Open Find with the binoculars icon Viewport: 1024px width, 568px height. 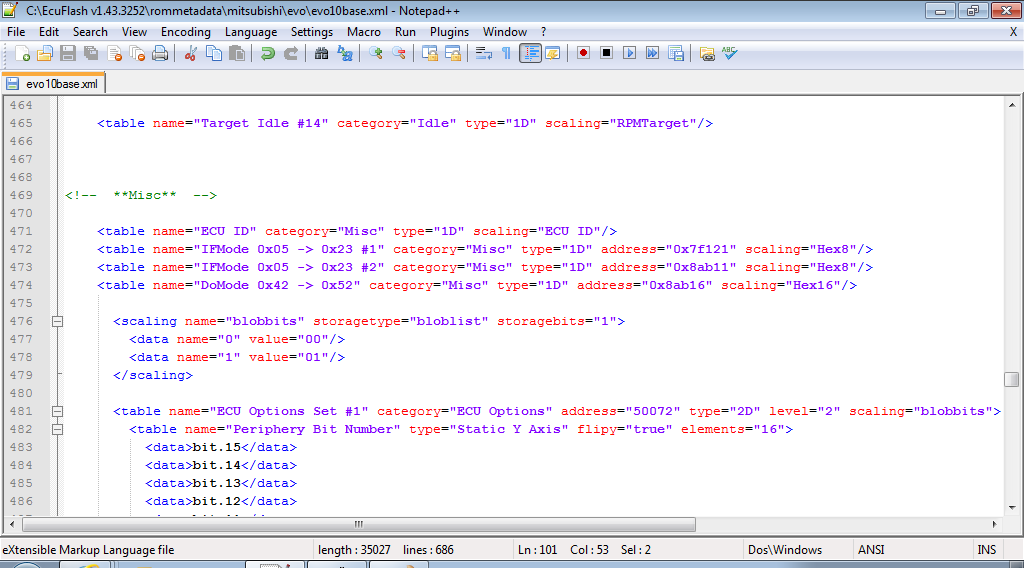[x=322, y=53]
